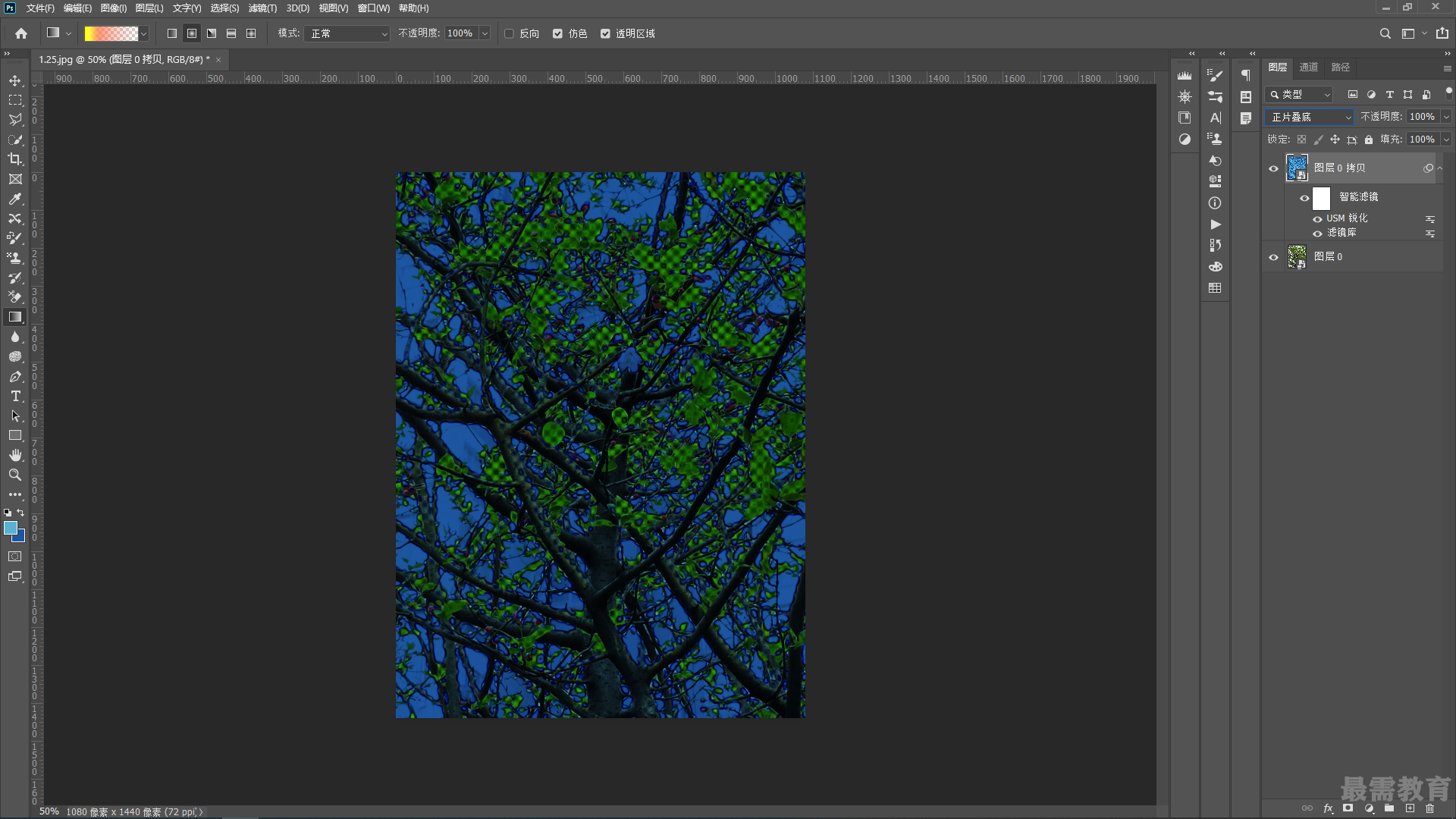Screen dimensions: 1456x819
Task: Click the gradient preview swatch
Action: point(111,33)
